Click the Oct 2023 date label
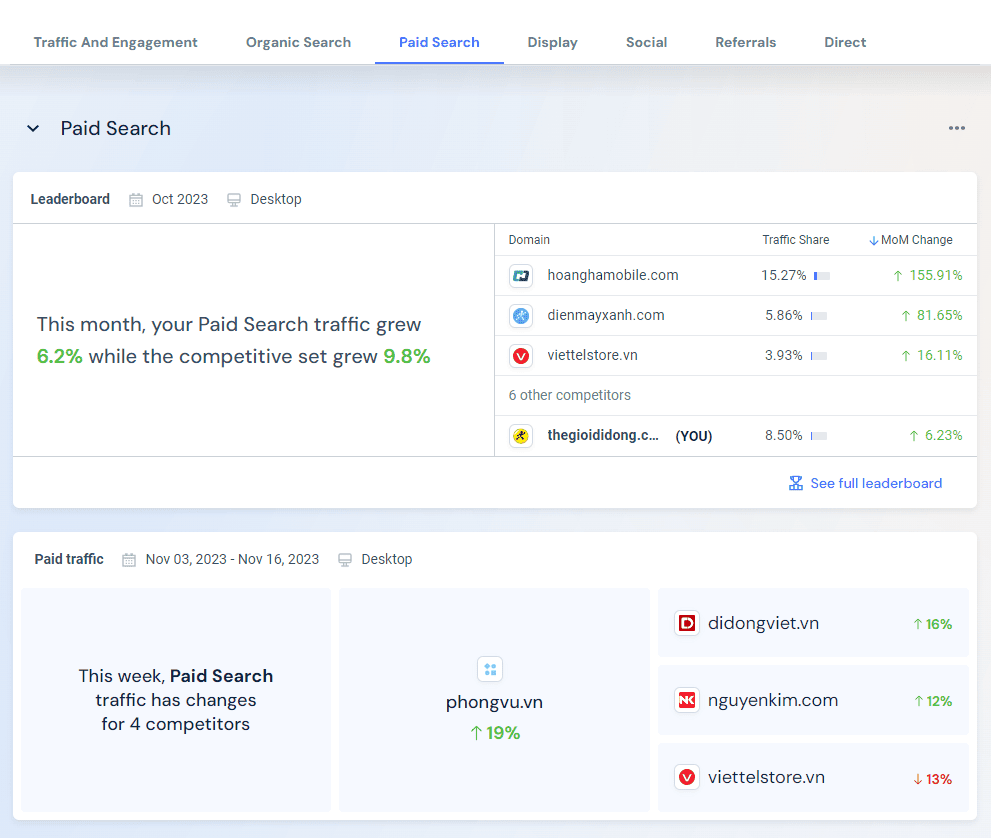This screenshot has height=838, width=991. click(180, 199)
